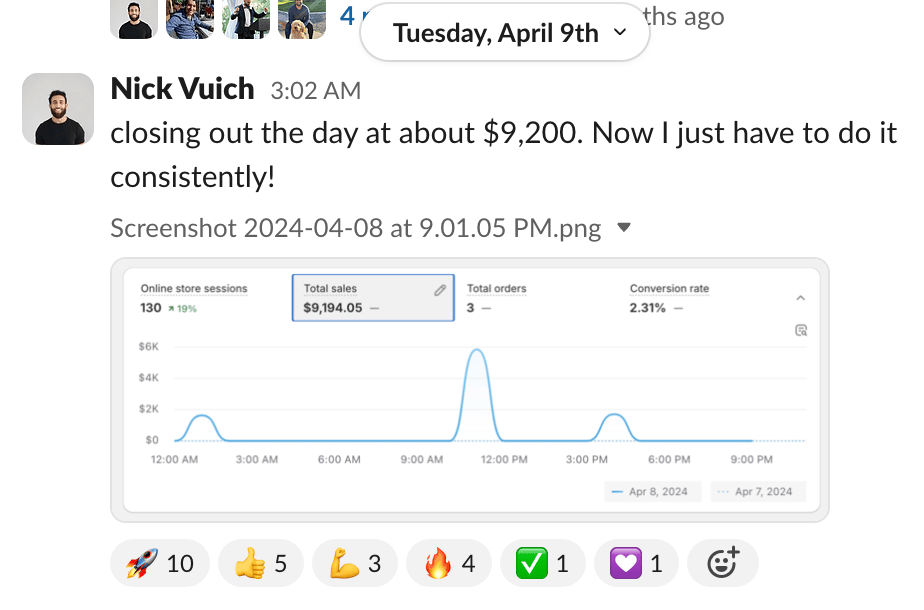Viewport: 924px width, 610px height.
Task: Toggle the thumbs up reaction
Action: [x=260, y=564]
